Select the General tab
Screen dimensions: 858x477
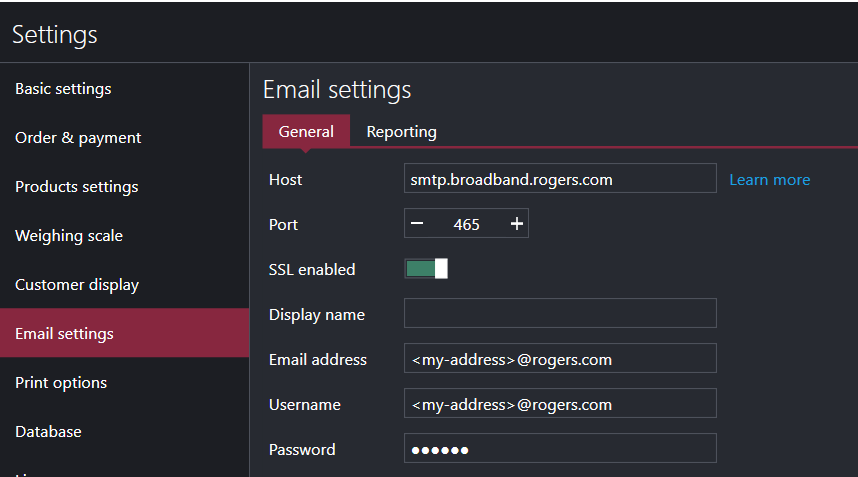(x=306, y=132)
